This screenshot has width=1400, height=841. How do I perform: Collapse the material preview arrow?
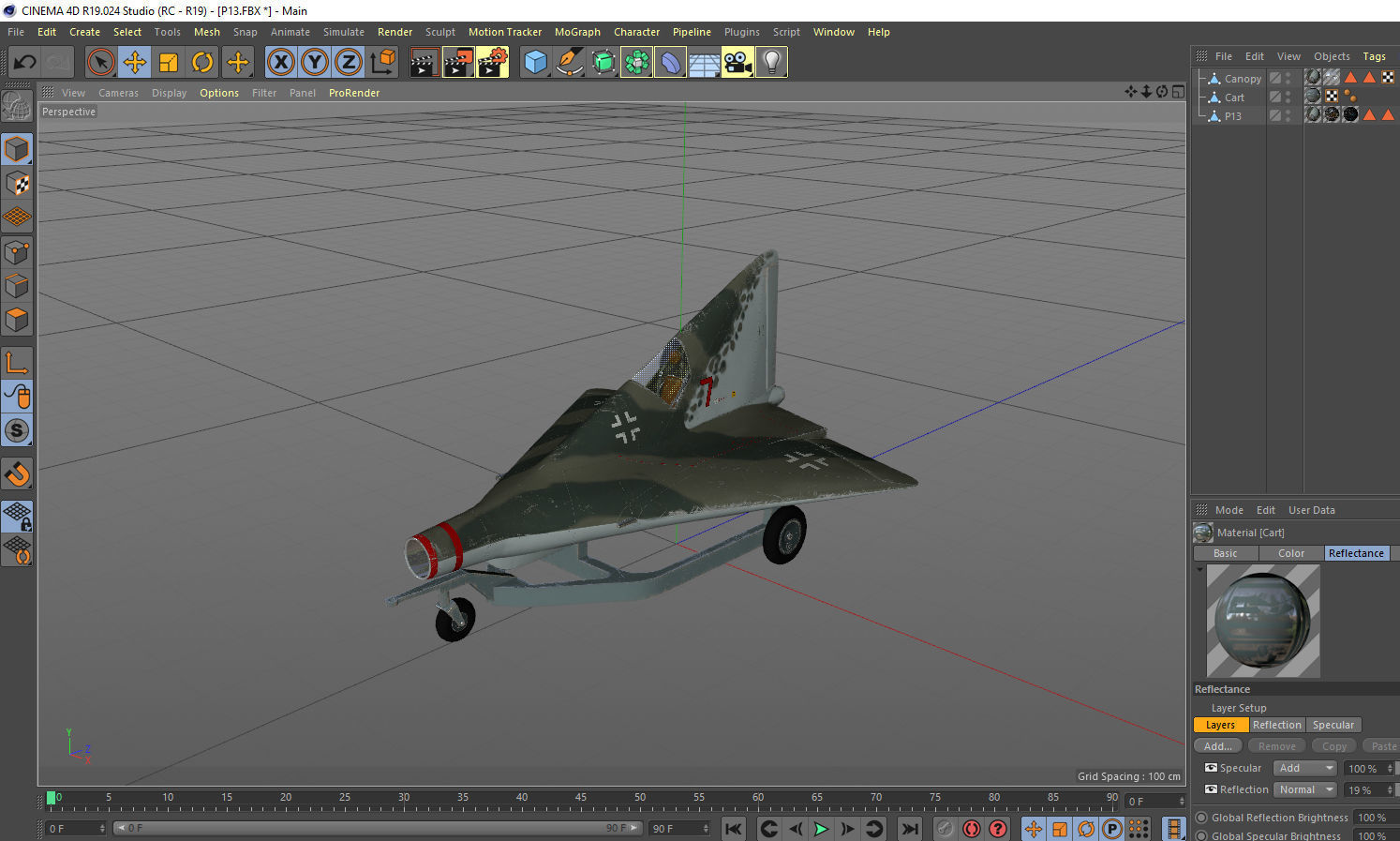click(x=1199, y=569)
